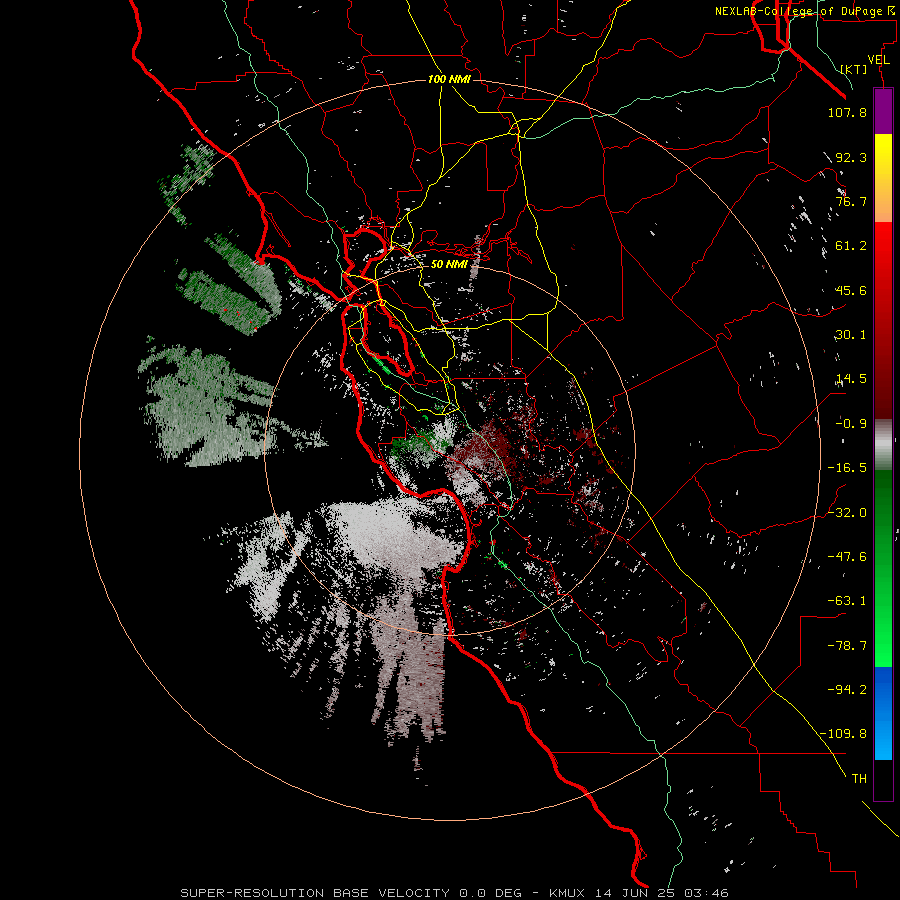
Task: Select the -63.1 legend value
Action: pyautogui.click(x=847, y=601)
